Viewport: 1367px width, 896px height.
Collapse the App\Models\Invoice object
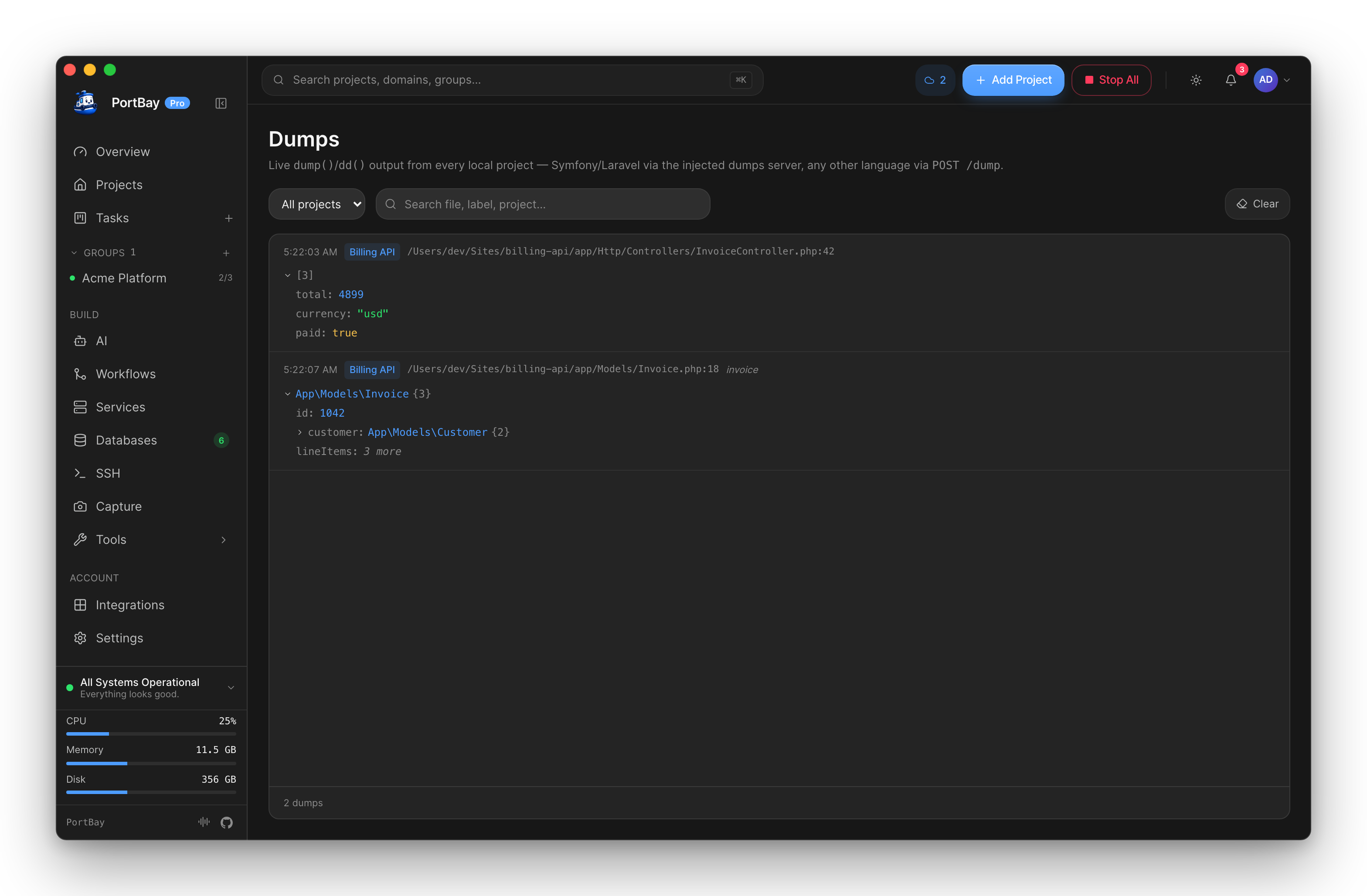[x=288, y=394]
